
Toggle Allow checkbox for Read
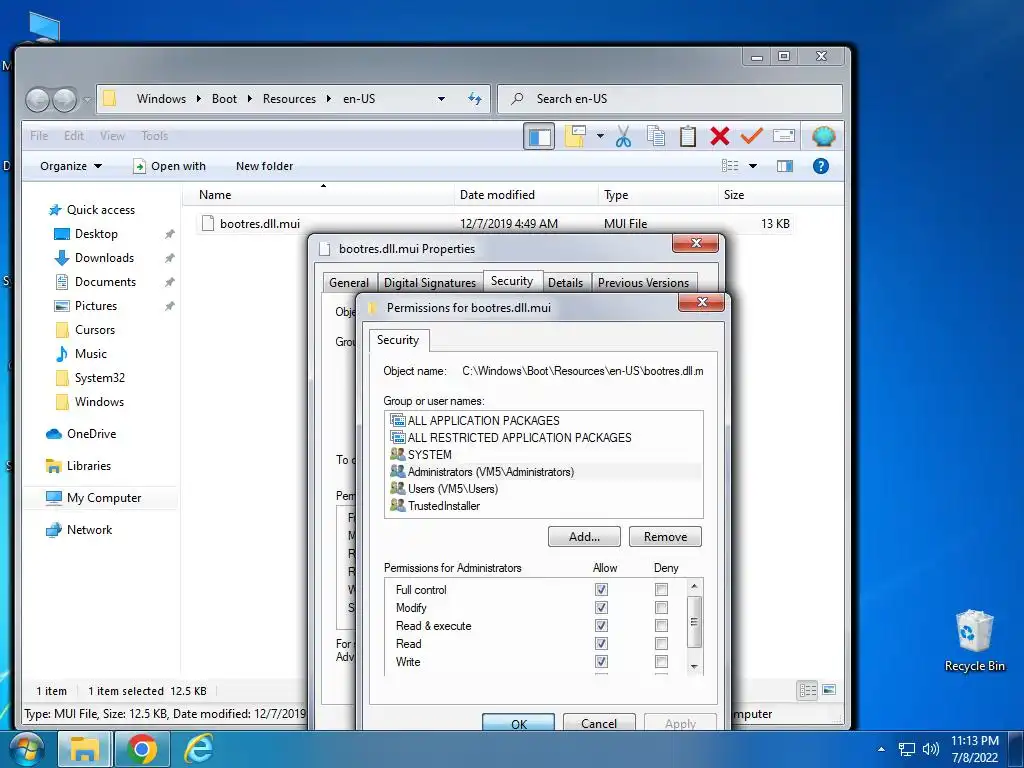click(601, 644)
